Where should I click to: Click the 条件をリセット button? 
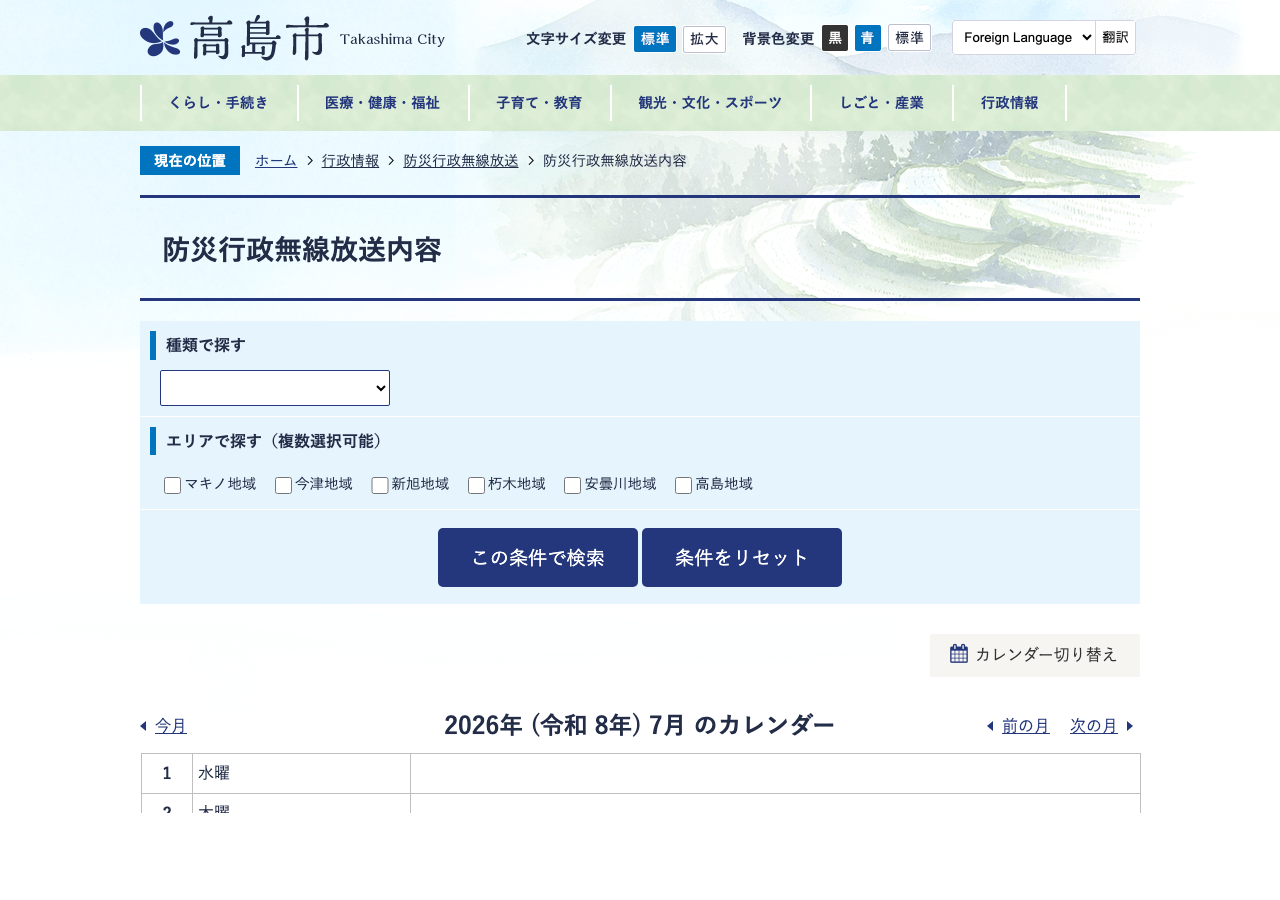coord(742,558)
